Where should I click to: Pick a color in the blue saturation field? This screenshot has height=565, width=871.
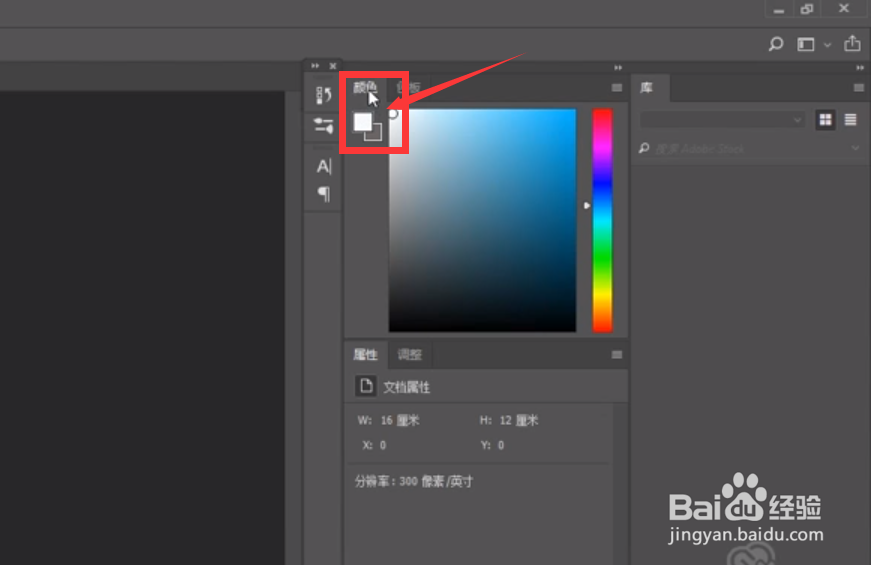482,221
